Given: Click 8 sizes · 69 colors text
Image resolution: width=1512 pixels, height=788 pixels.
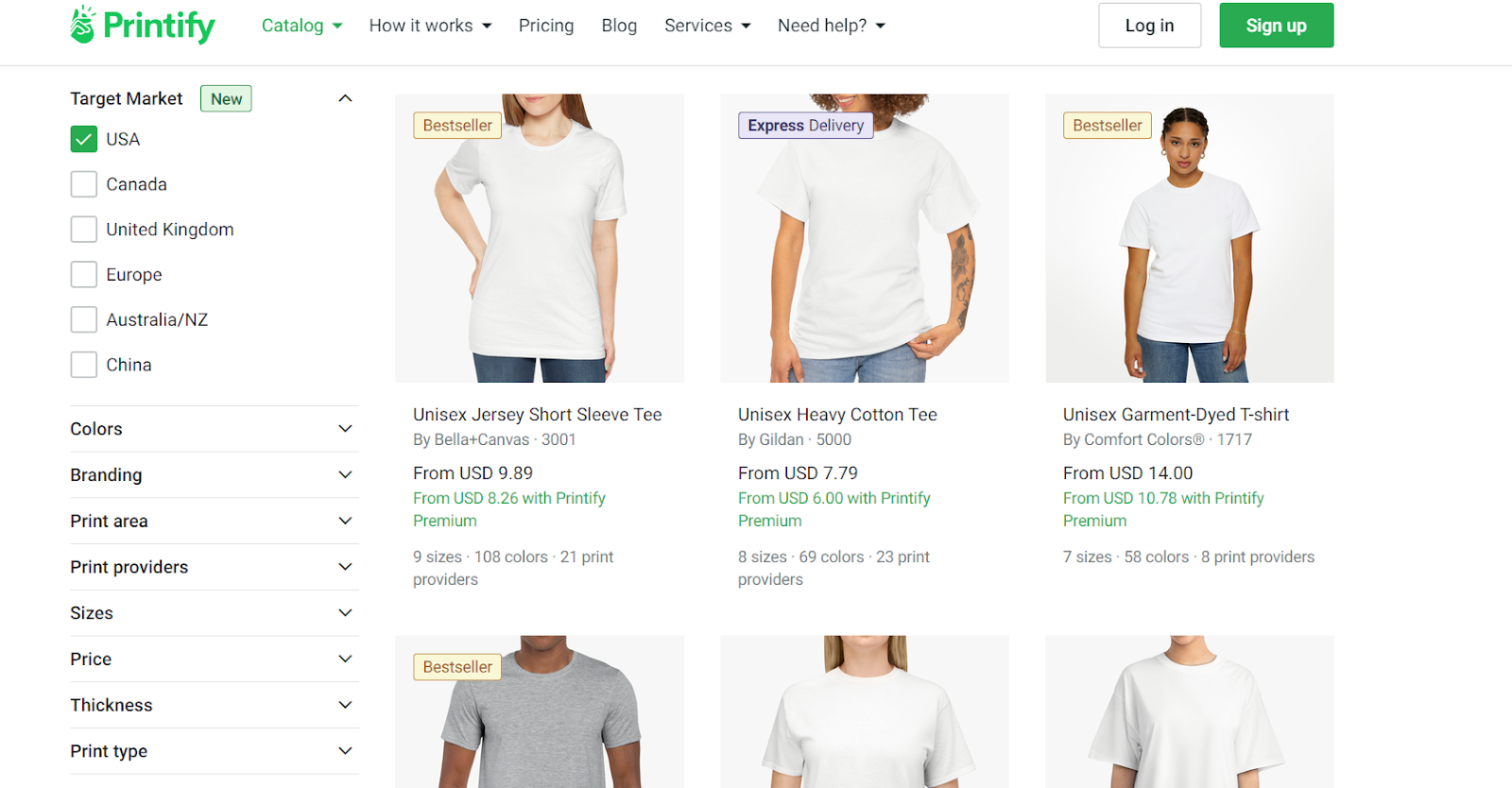Looking at the screenshot, I should pyautogui.click(x=801, y=557).
